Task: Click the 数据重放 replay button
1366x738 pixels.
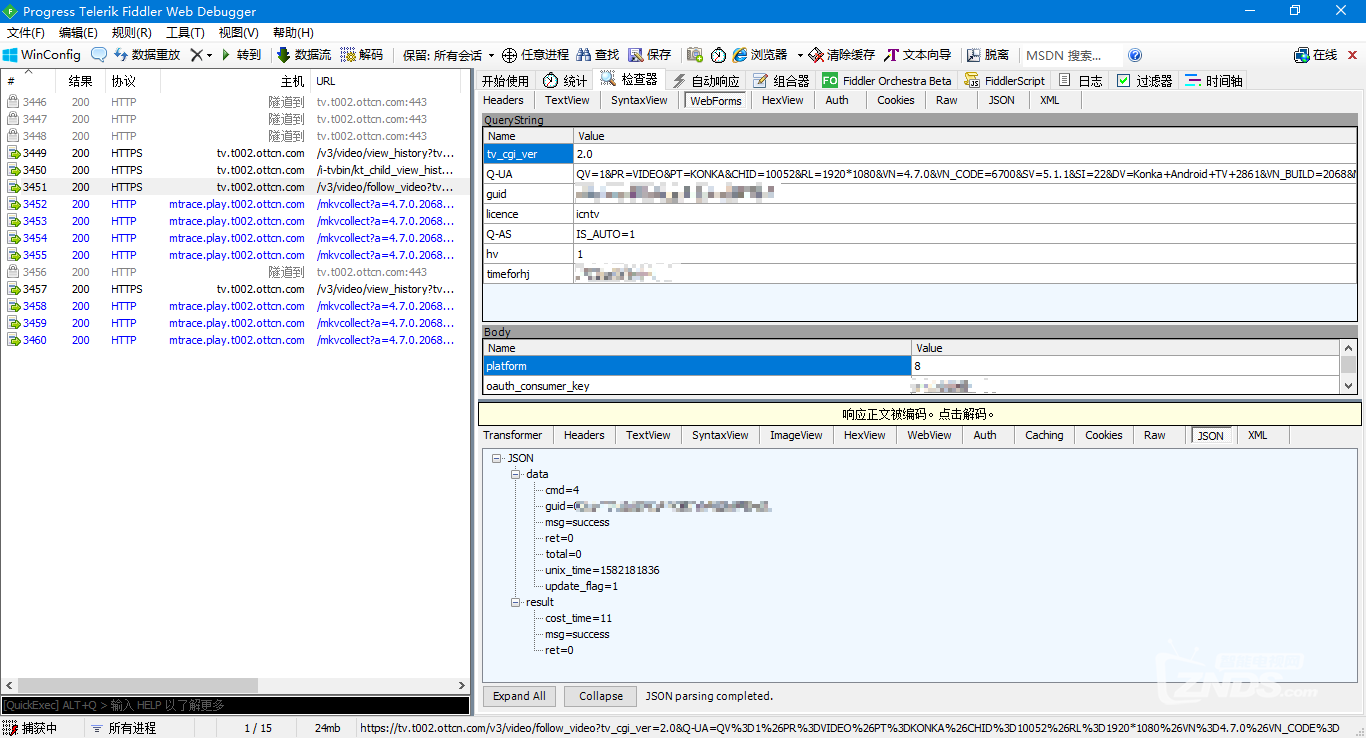Action: point(147,55)
